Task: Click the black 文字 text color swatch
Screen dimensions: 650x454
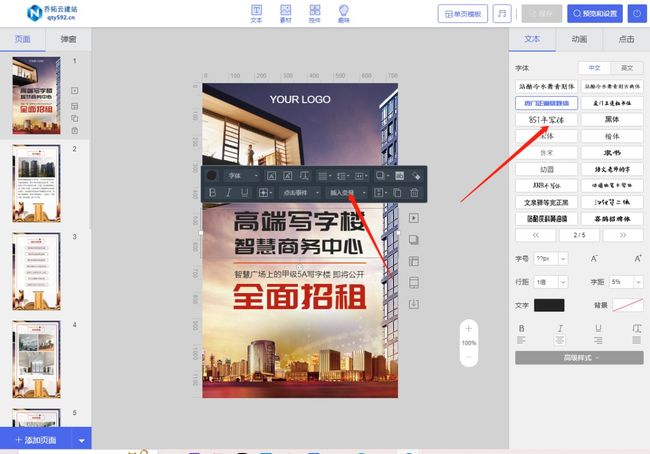Action: (x=549, y=306)
